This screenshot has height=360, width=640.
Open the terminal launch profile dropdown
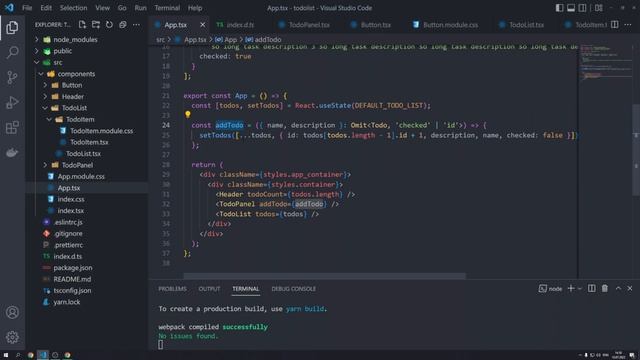pos(580,289)
